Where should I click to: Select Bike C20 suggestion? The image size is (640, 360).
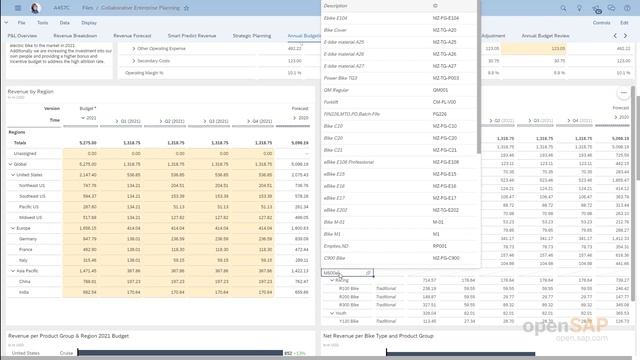coord(399,138)
